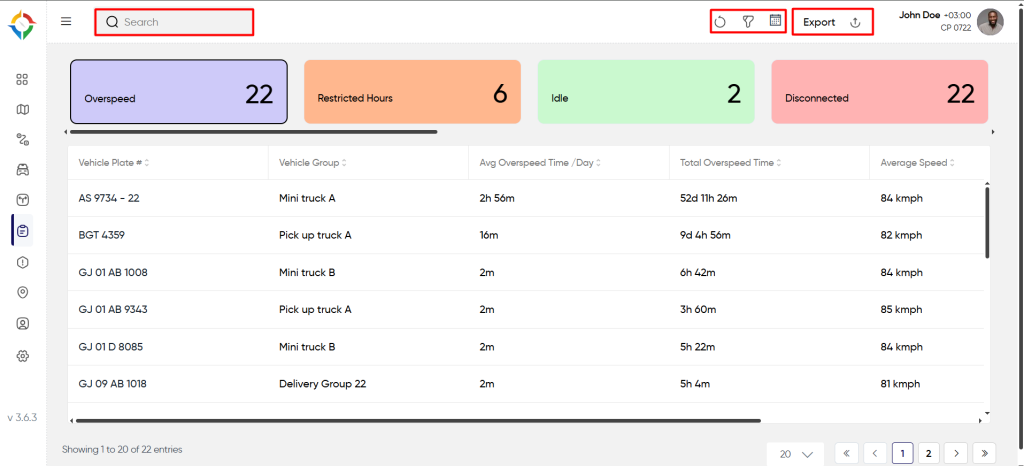Viewport: 1024px width, 466px height.
Task: Click the table scroll up arrow
Action: (987, 183)
